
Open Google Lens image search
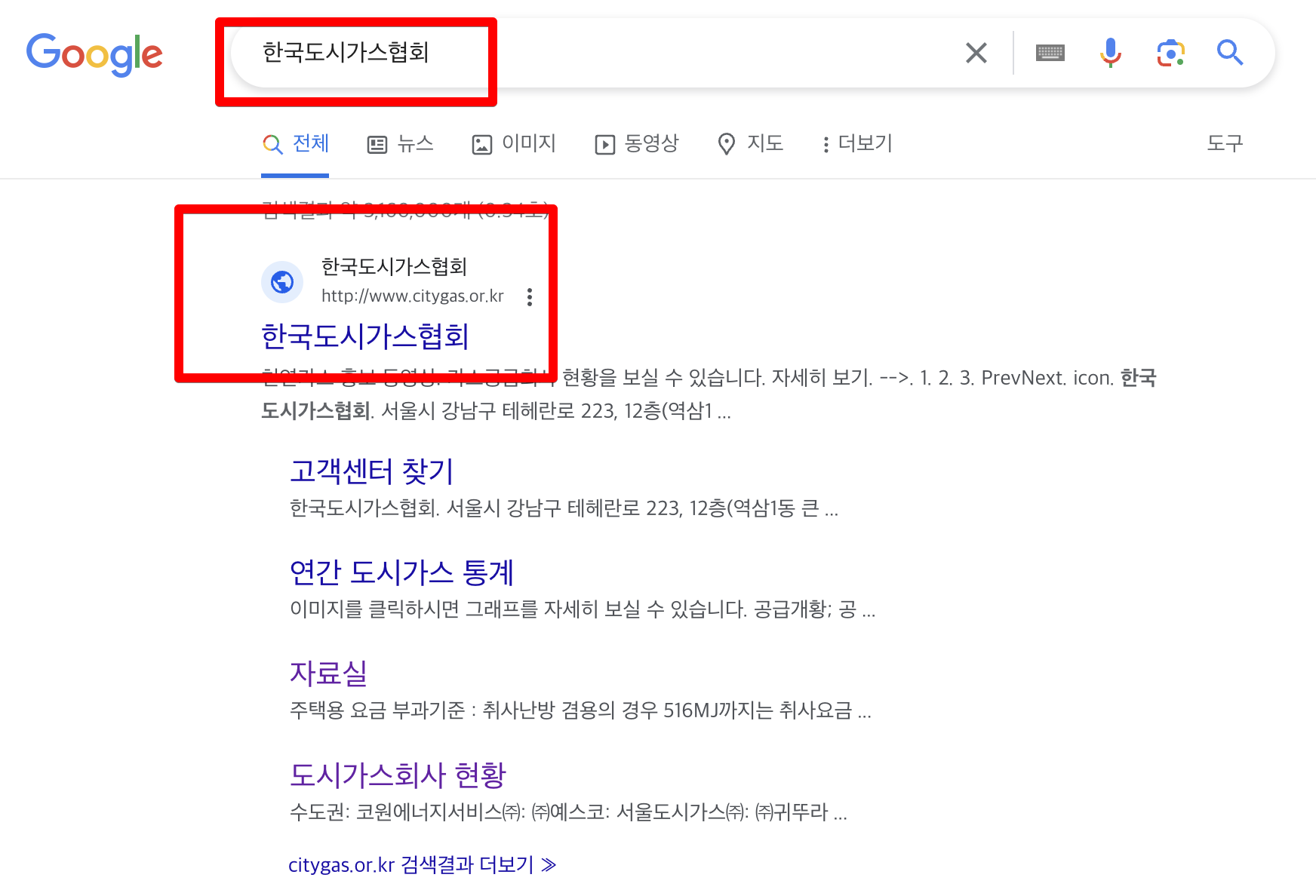point(1170,53)
